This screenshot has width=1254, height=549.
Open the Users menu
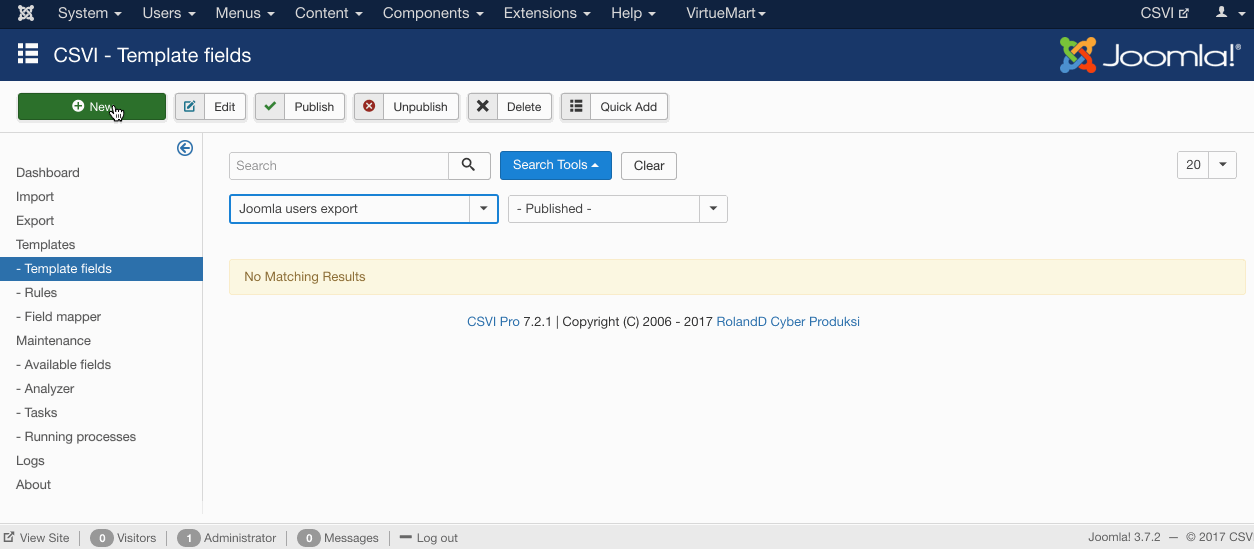click(168, 13)
